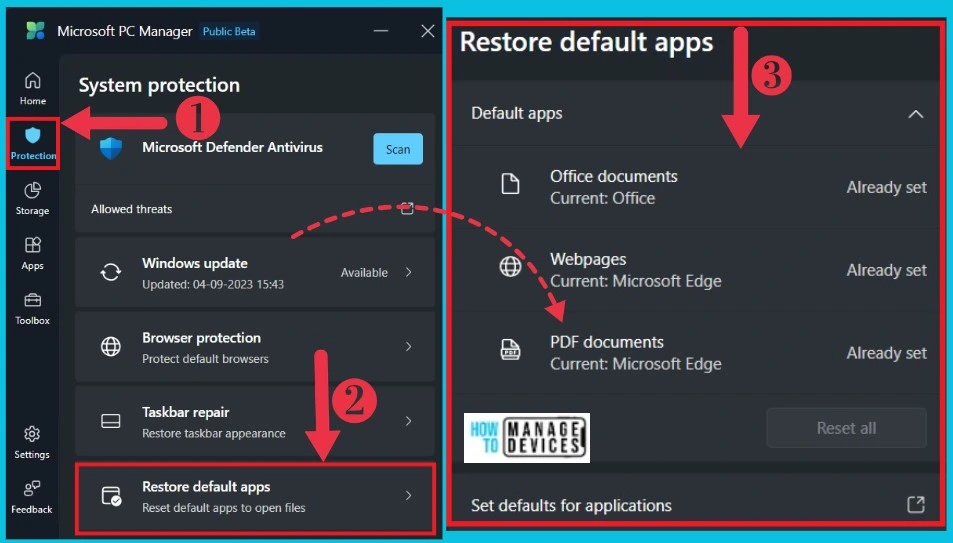Click Taskbar repair title text
The width and height of the screenshot is (953, 543).
coord(185,412)
